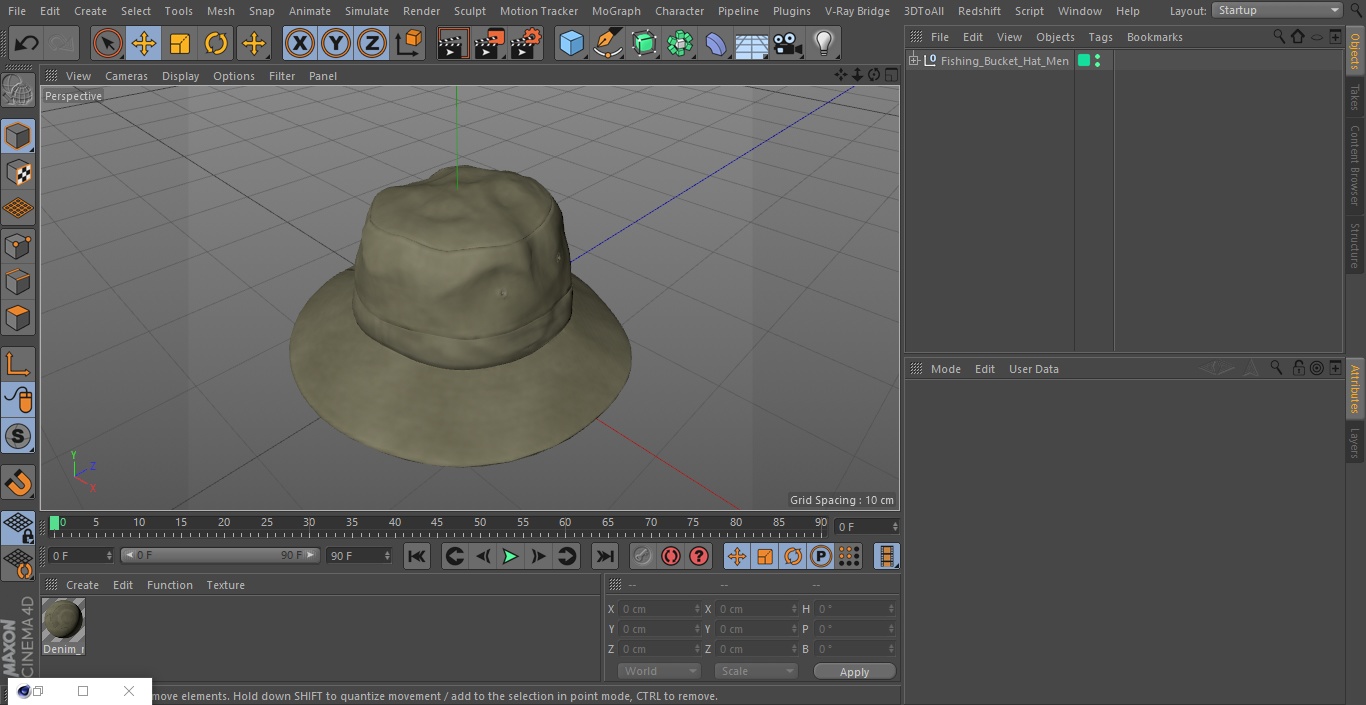Open the viewport Display menu
The width and height of the screenshot is (1366, 705).
pos(180,76)
